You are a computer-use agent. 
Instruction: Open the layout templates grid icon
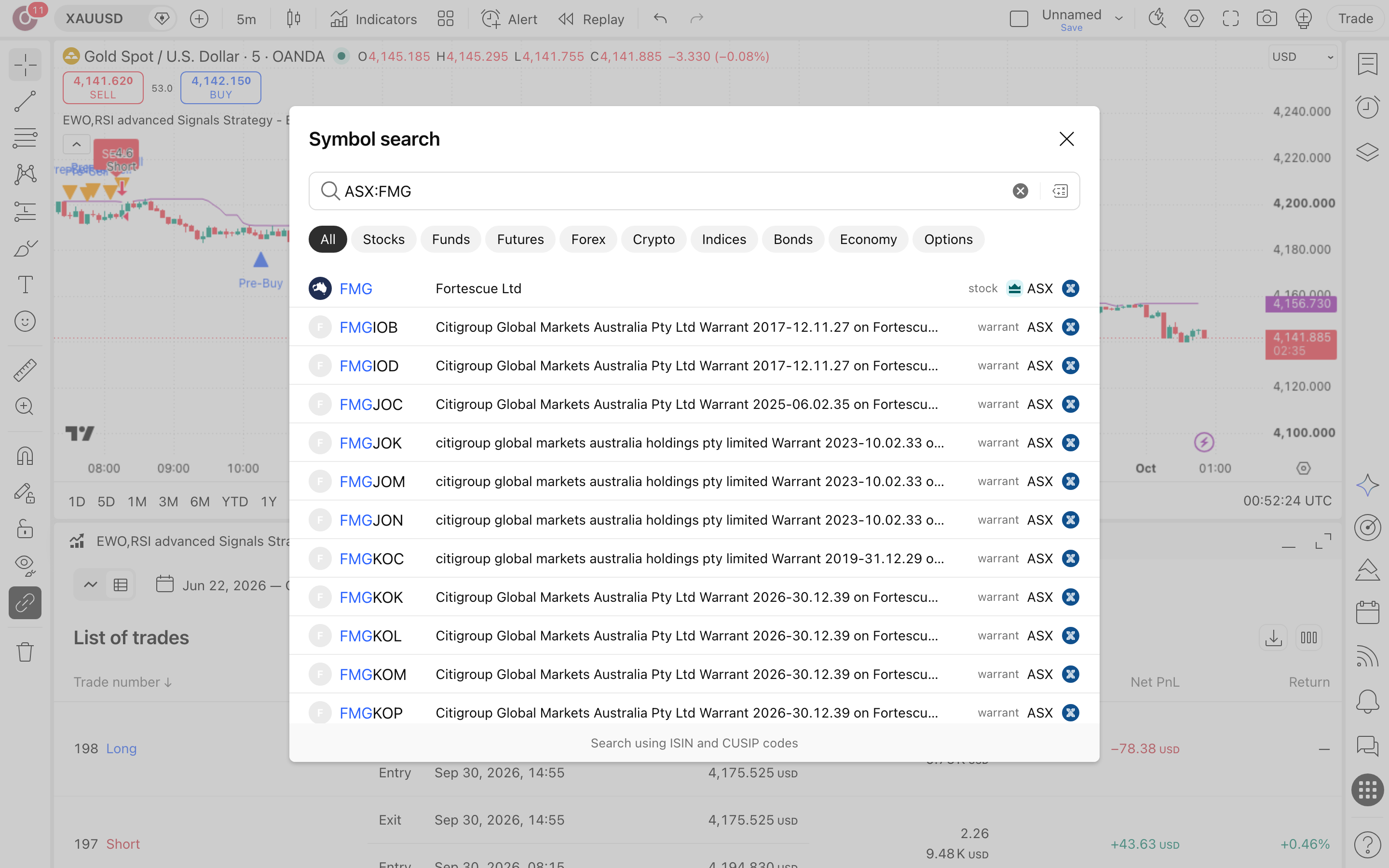tap(446, 19)
